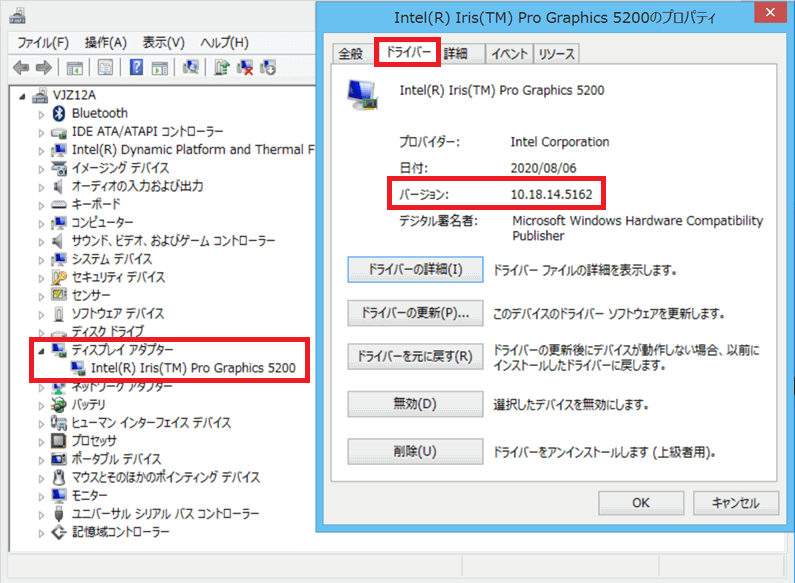
Task: Click the キャンセル button
Action: click(x=736, y=503)
